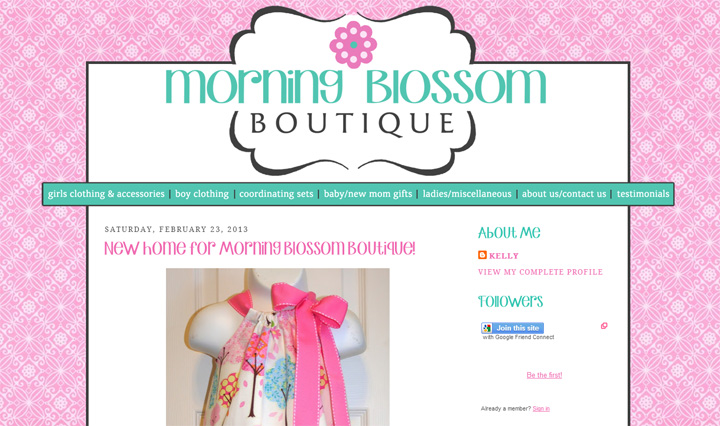
Task: Click the pink flower logo icon
Action: coord(353,45)
